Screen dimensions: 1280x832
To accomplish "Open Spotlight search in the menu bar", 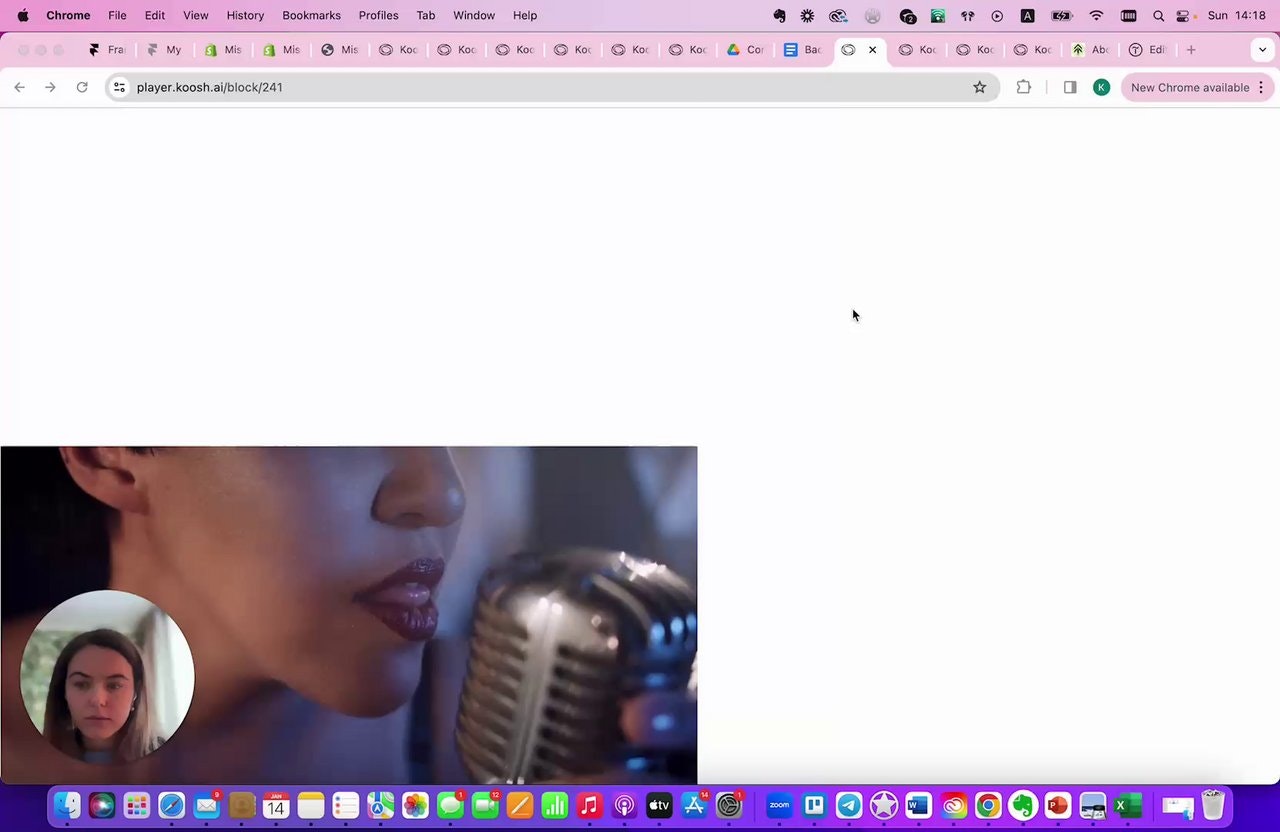I will click(1158, 15).
